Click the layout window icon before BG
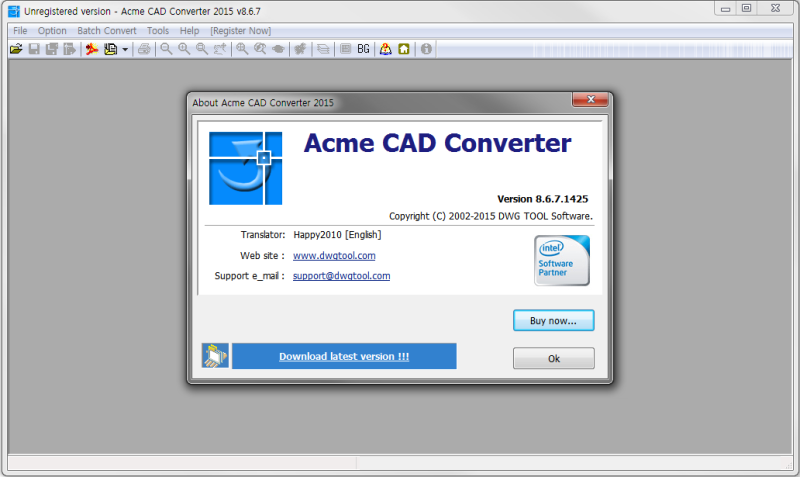800x477 pixels. (345, 49)
